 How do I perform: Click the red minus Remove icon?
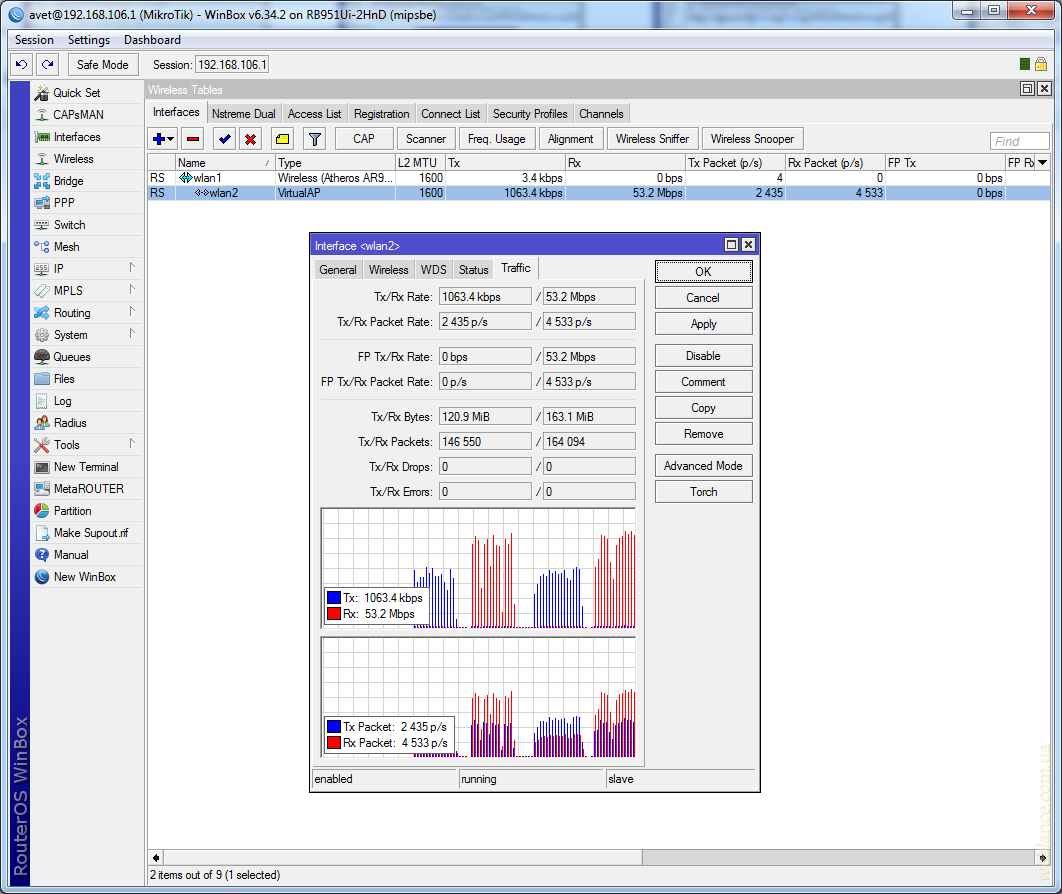(x=193, y=139)
